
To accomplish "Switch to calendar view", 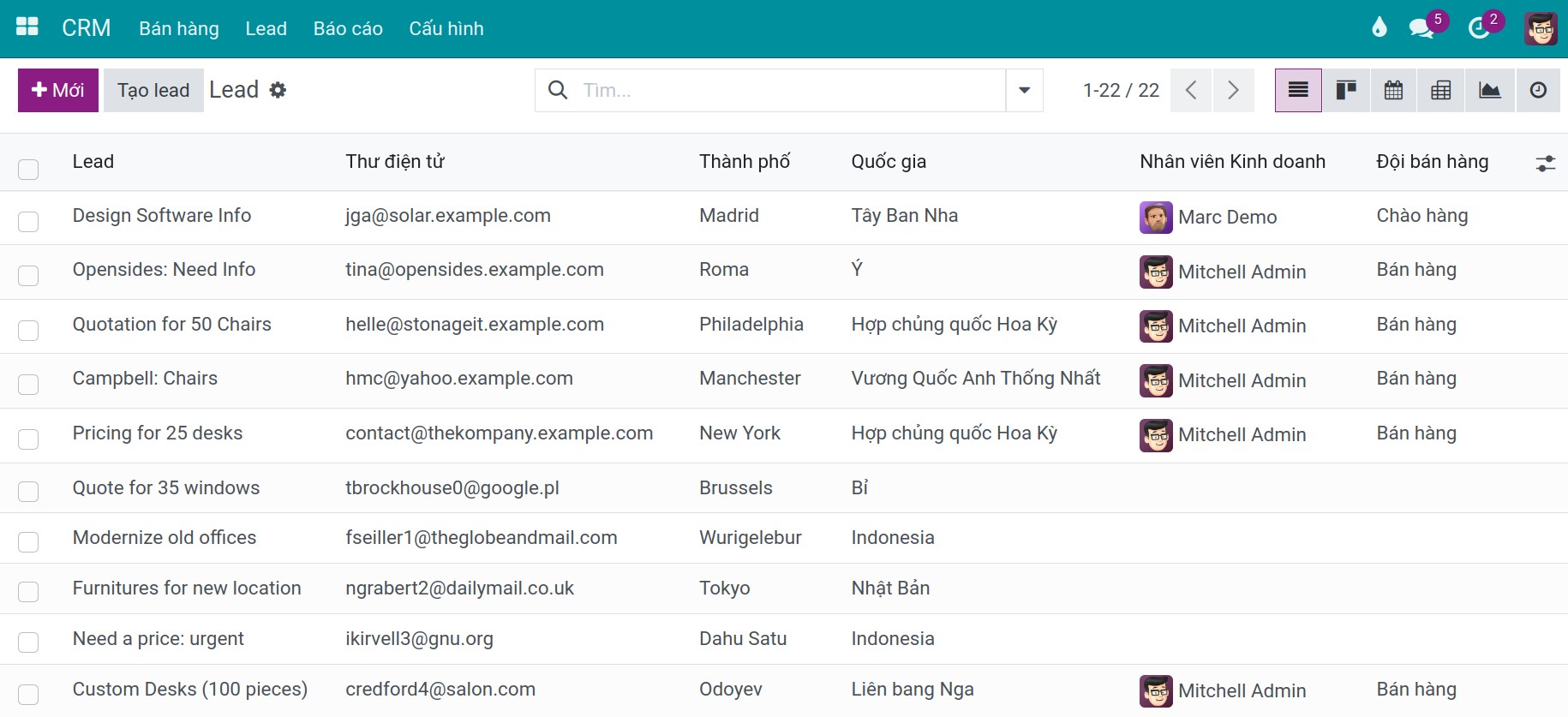I will (x=1394, y=90).
